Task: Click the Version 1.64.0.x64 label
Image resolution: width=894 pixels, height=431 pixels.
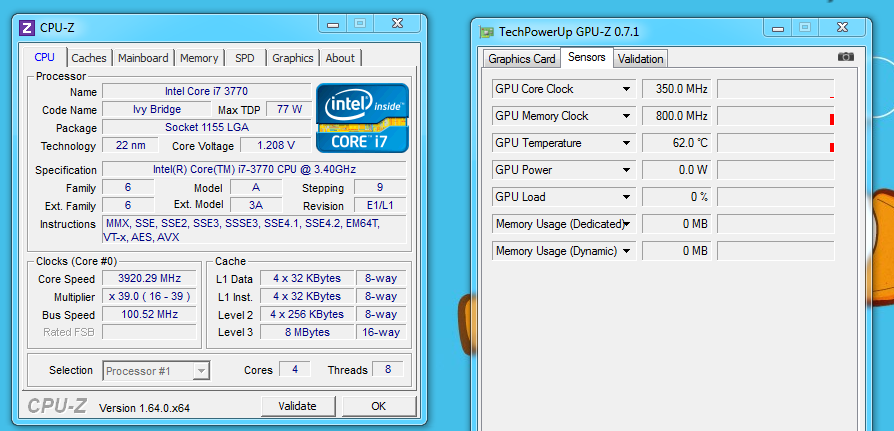Action: coord(144,408)
